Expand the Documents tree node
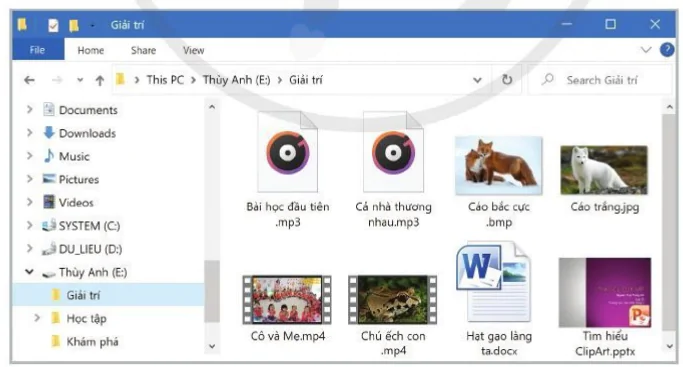Viewport: 683px width, 367px height. coord(29,109)
